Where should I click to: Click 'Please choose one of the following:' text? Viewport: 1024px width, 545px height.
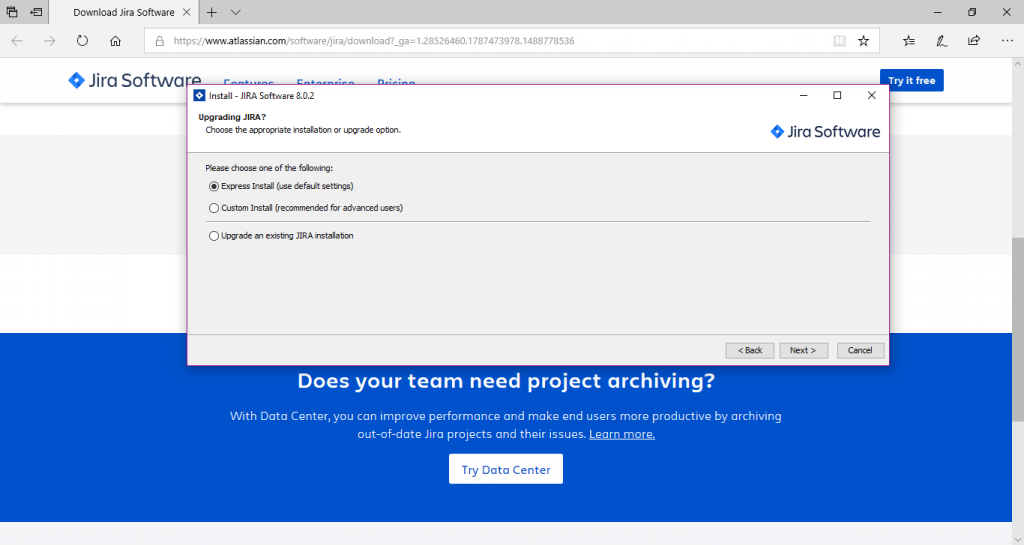(269, 168)
